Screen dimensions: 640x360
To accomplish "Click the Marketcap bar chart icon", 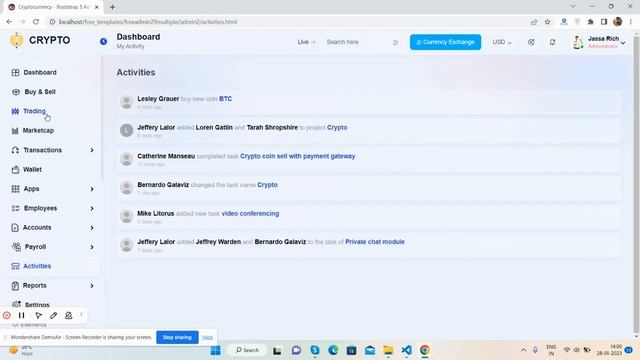I will (x=15, y=131).
